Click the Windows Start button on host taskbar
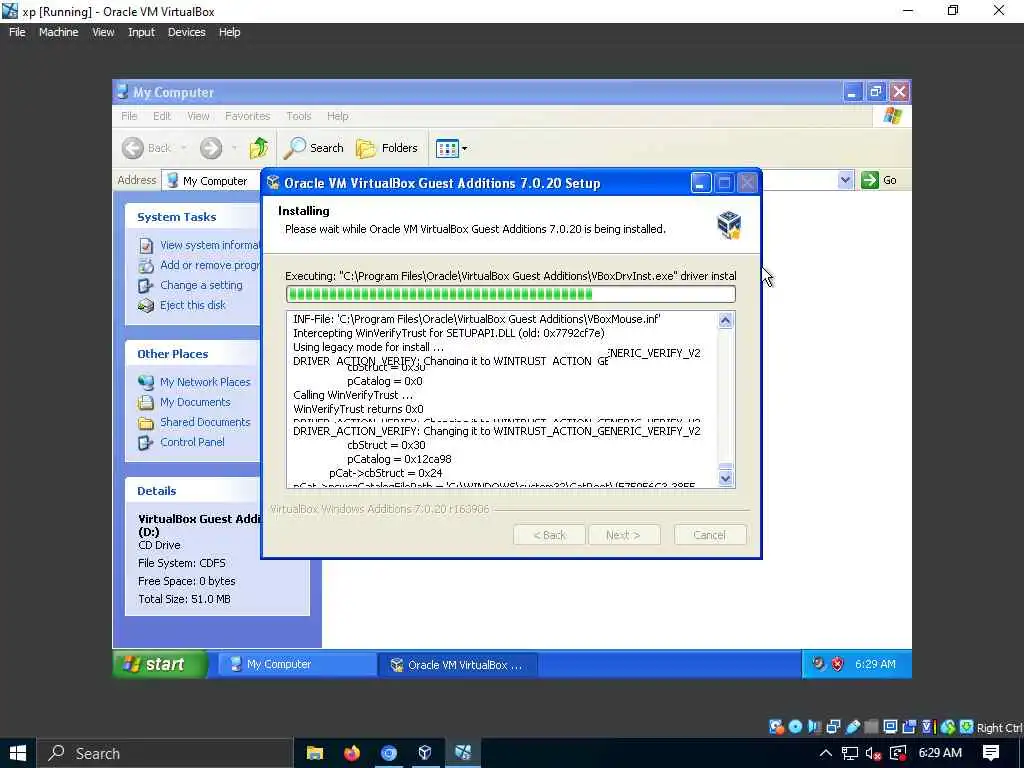 (x=18, y=753)
